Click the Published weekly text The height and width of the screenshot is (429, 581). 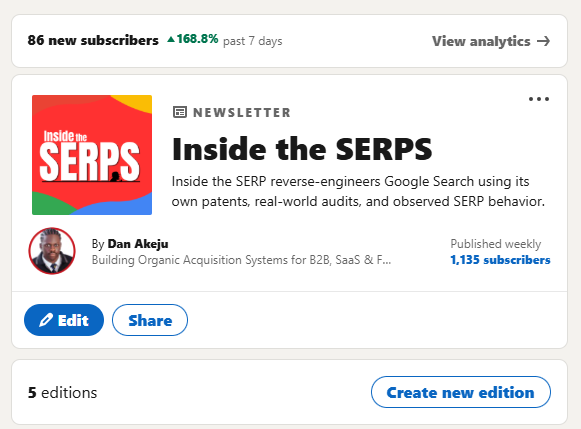pyautogui.click(x=496, y=244)
